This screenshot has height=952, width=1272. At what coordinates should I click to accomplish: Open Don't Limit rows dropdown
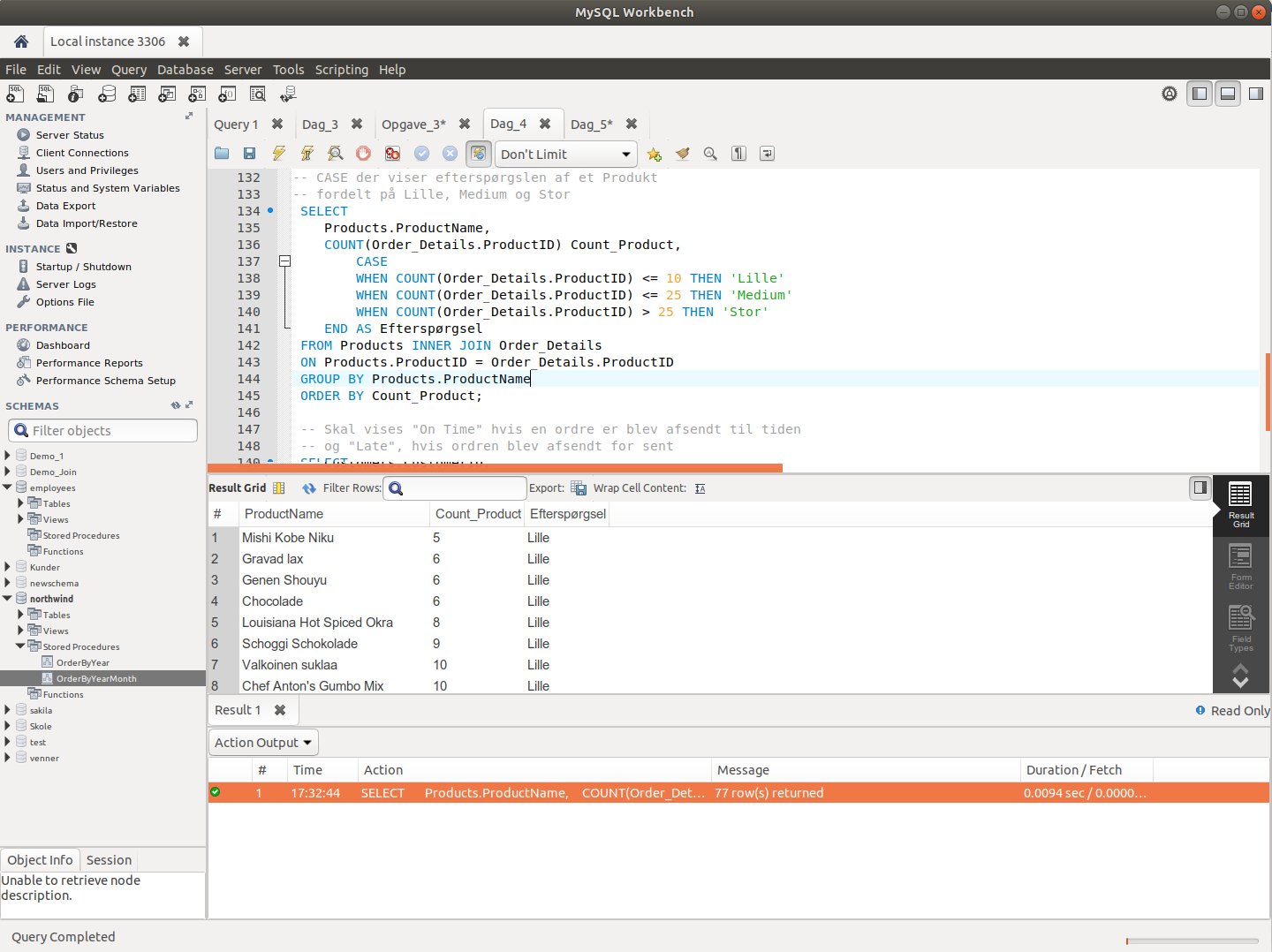566,154
